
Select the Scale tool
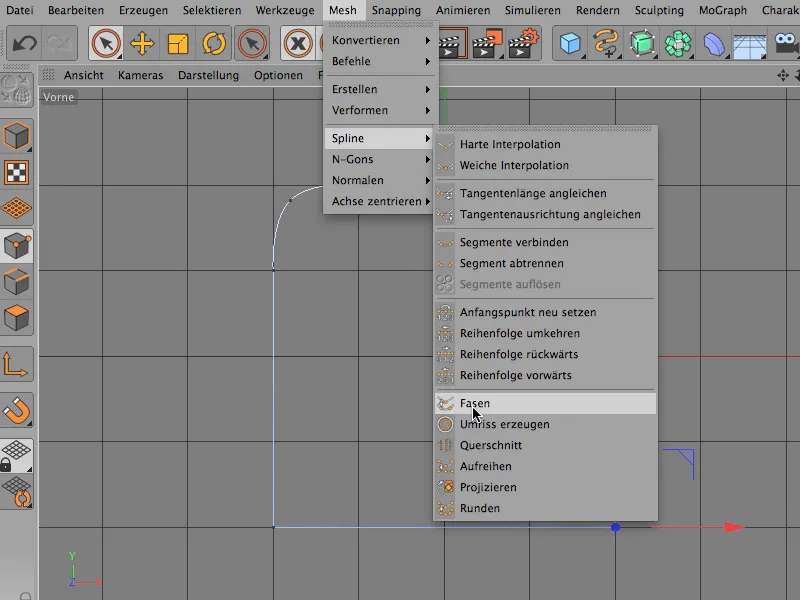point(178,43)
